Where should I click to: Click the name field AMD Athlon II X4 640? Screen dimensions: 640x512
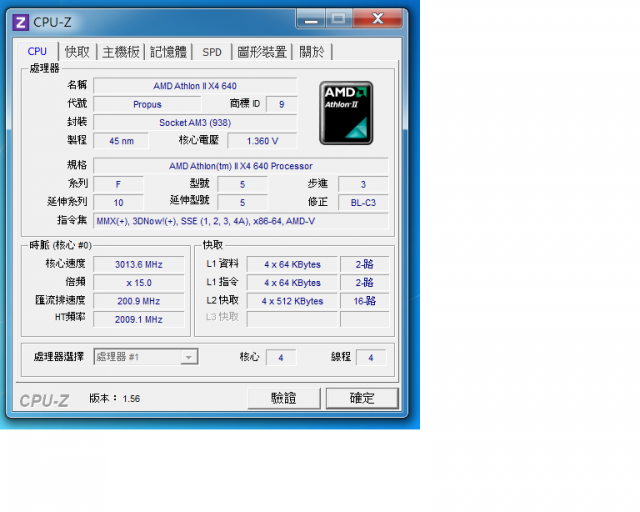tap(195, 86)
